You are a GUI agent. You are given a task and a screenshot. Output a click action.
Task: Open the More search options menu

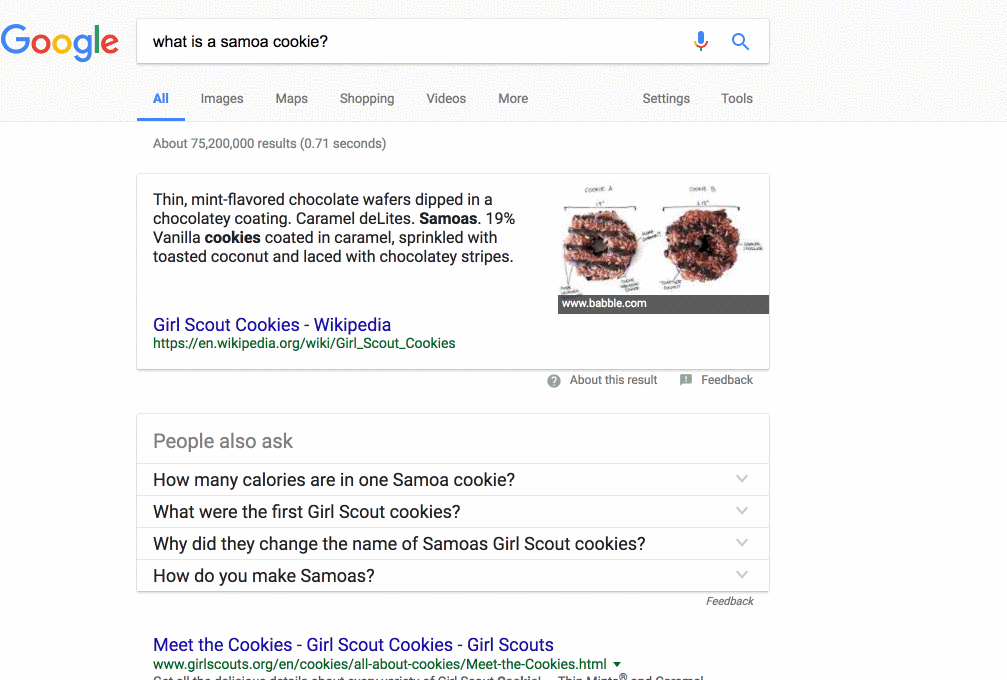pos(513,99)
